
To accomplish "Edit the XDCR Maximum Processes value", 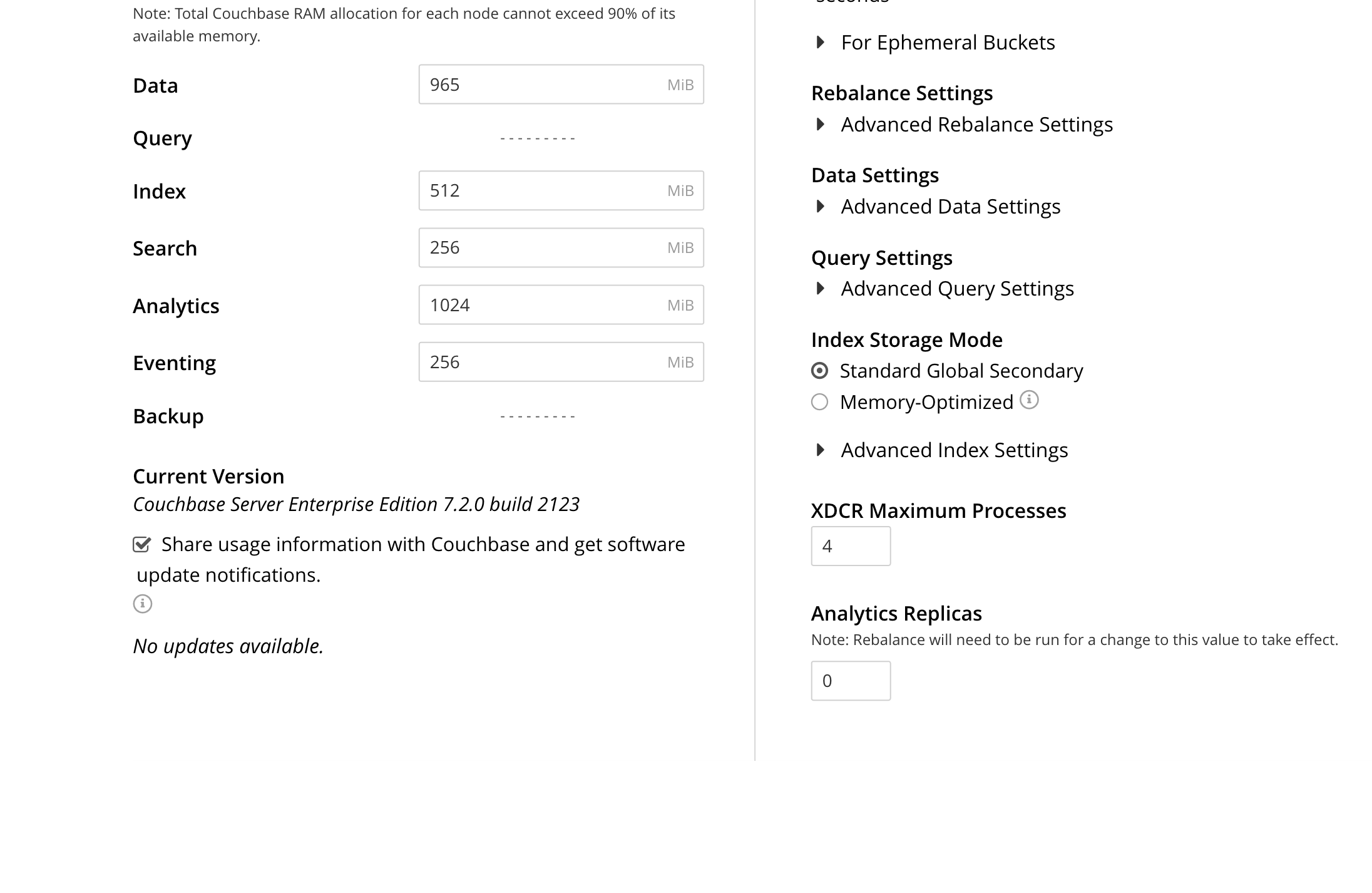I will coord(850,546).
